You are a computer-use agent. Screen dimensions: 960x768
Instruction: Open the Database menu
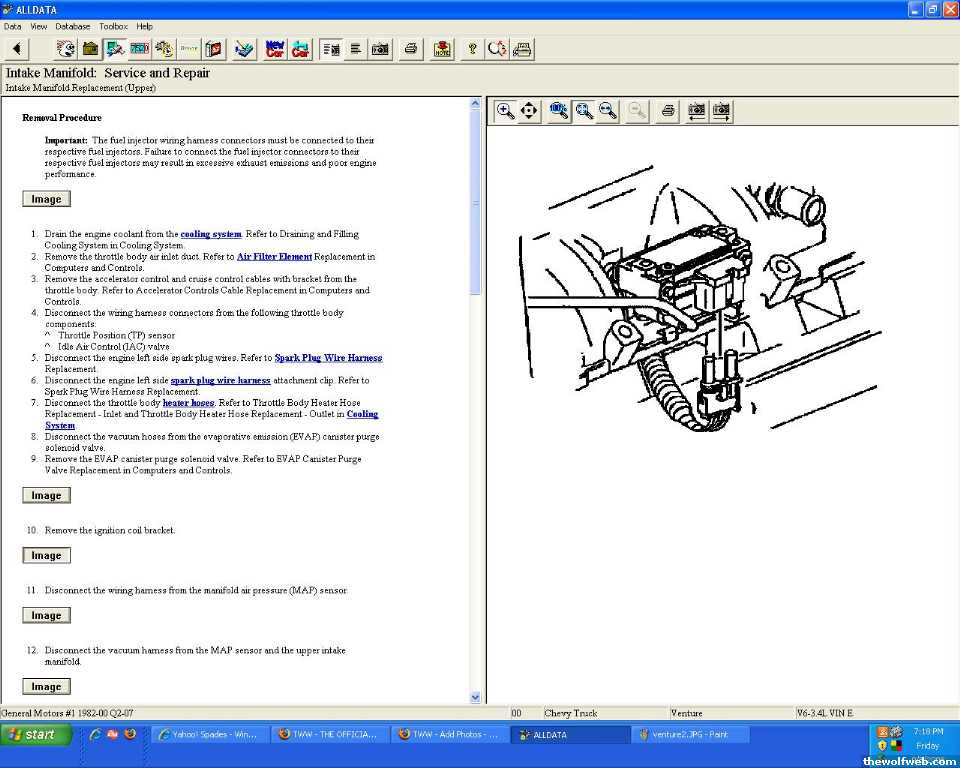[72, 26]
